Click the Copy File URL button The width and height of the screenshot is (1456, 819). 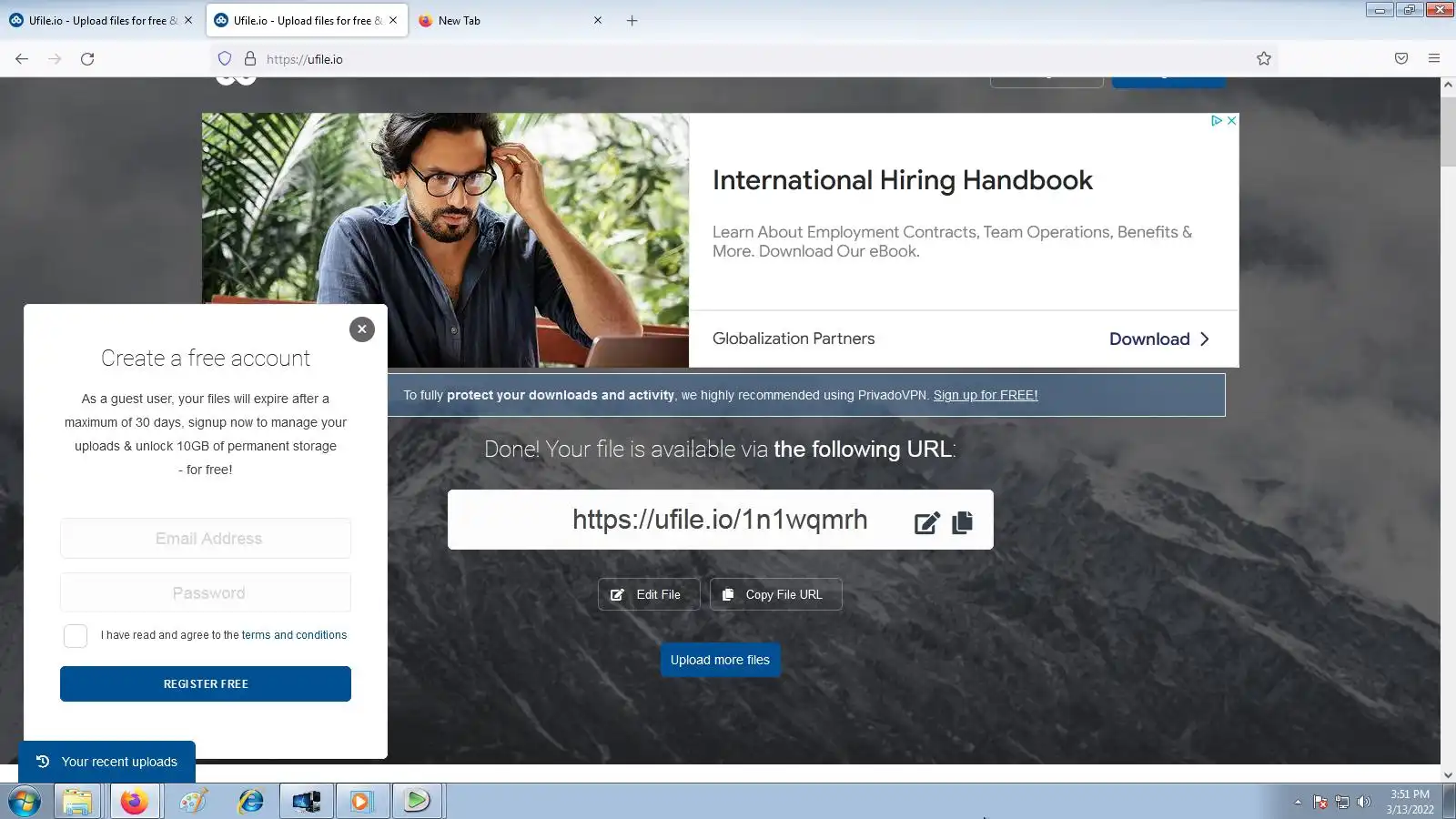coord(776,594)
